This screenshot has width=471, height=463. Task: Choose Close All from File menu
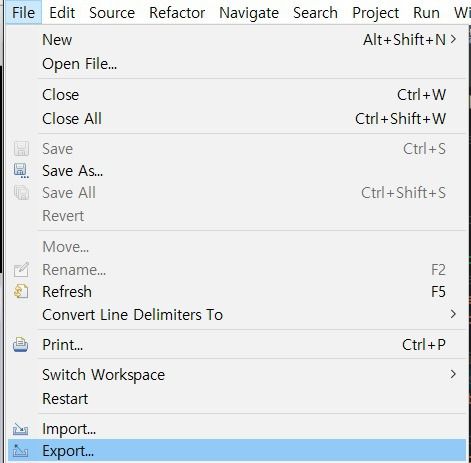pos(237,119)
